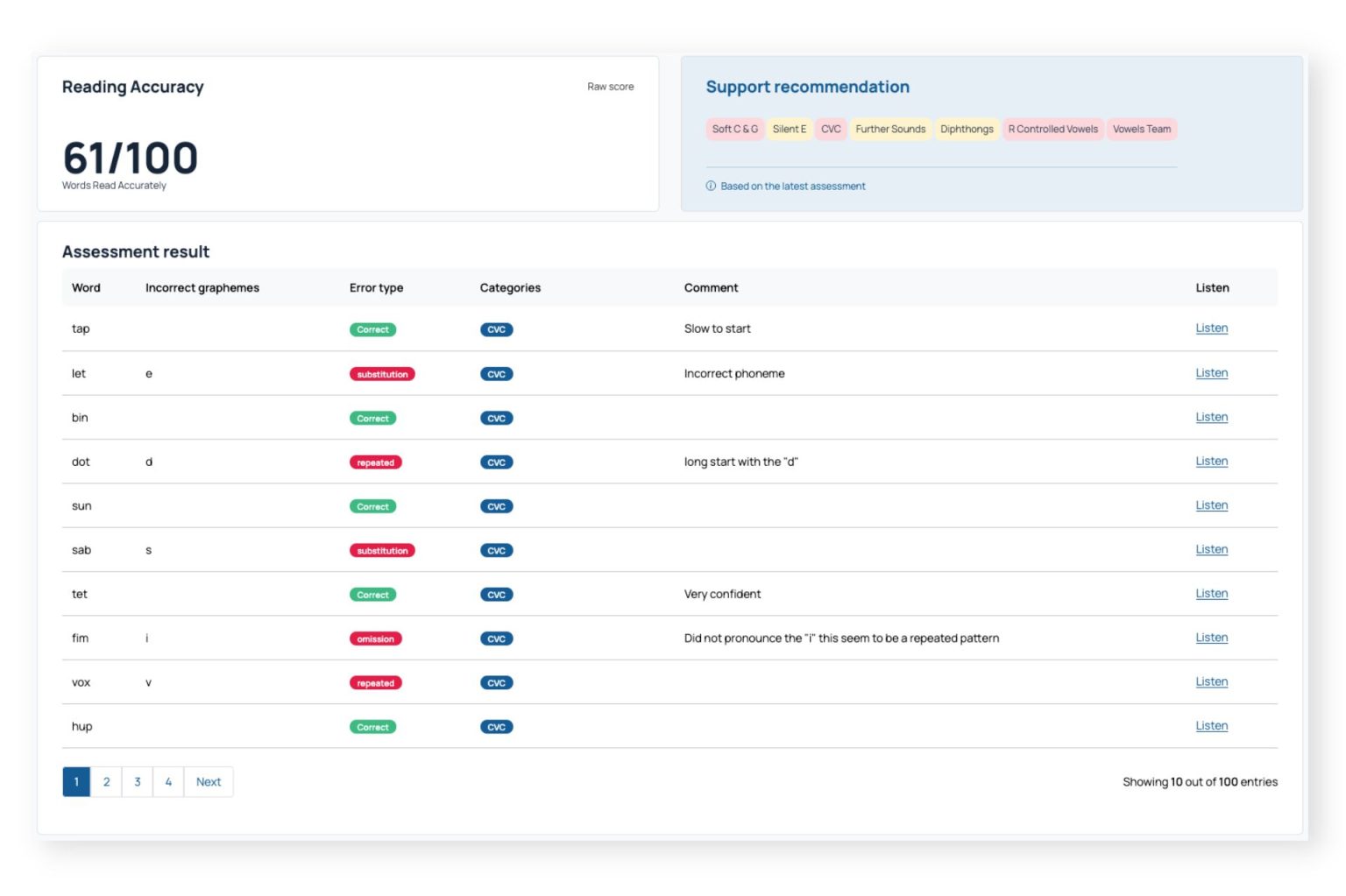The width and height of the screenshot is (1346, 896).
Task: Select the R Controlled Vowels tag
Action: coord(1052,130)
